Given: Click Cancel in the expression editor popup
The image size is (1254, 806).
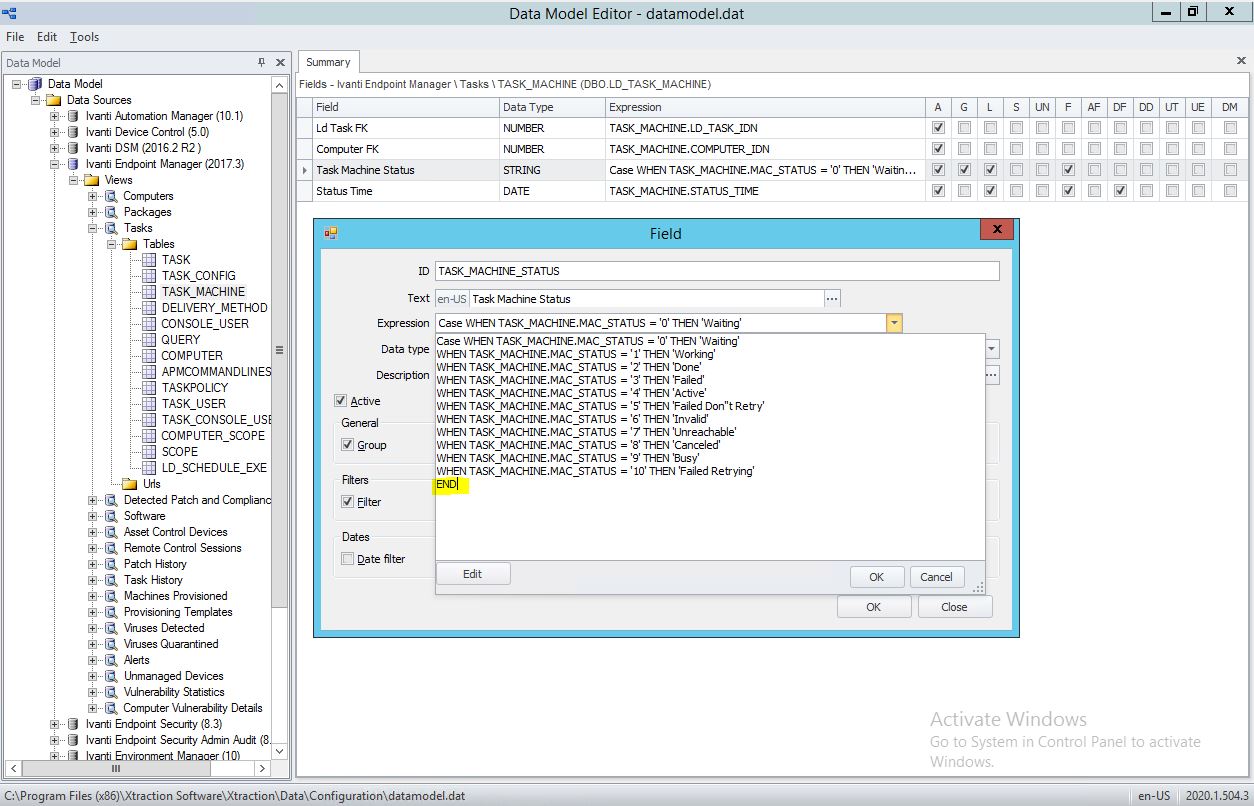Looking at the screenshot, I should tap(936, 577).
